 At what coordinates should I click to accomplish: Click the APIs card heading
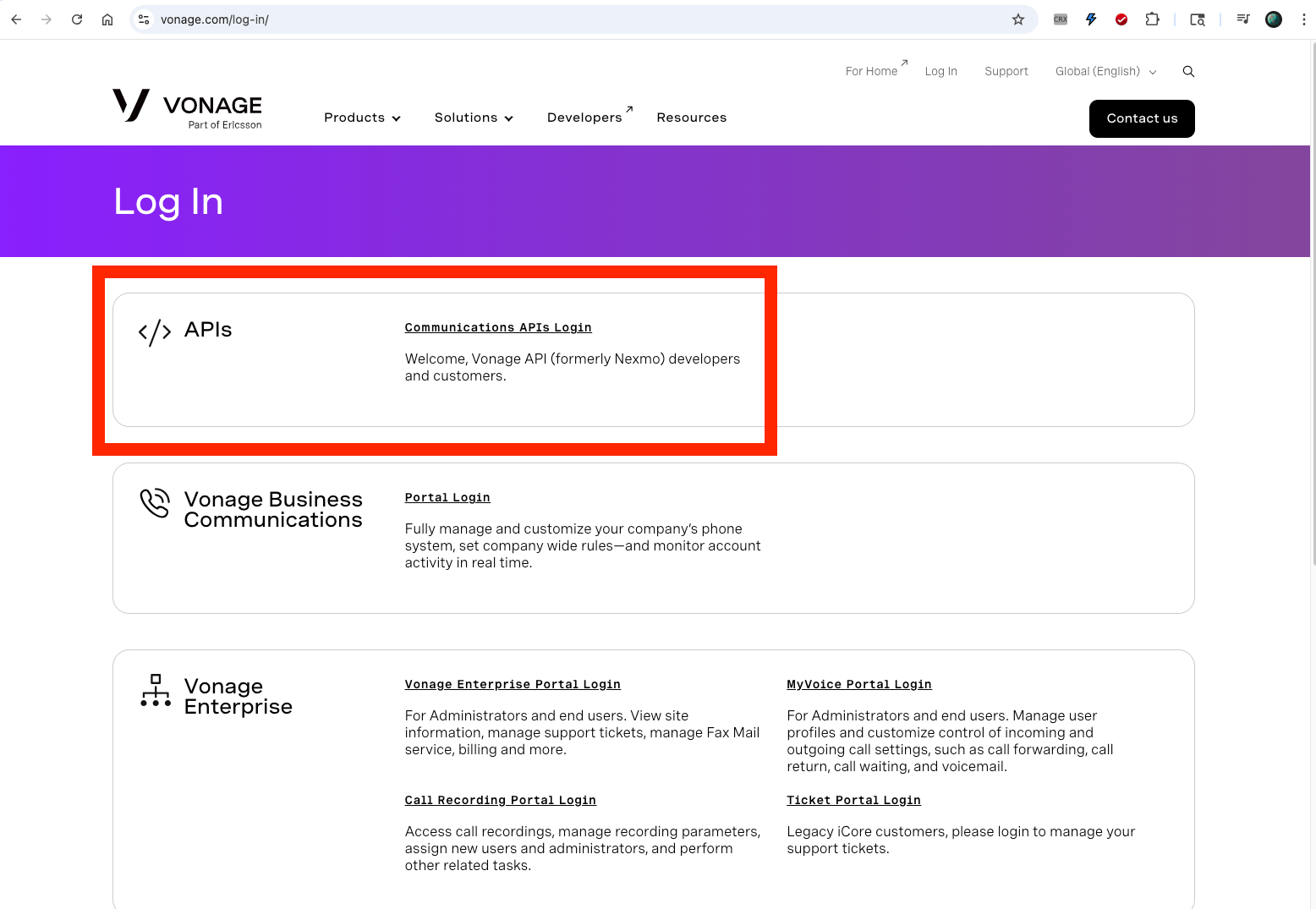pyautogui.click(x=208, y=330)
